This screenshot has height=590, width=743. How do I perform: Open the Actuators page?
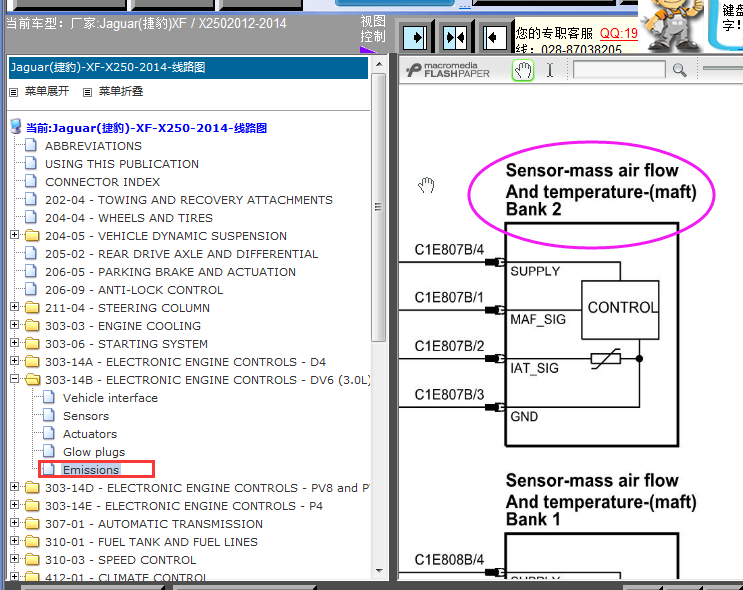[90, 434]
